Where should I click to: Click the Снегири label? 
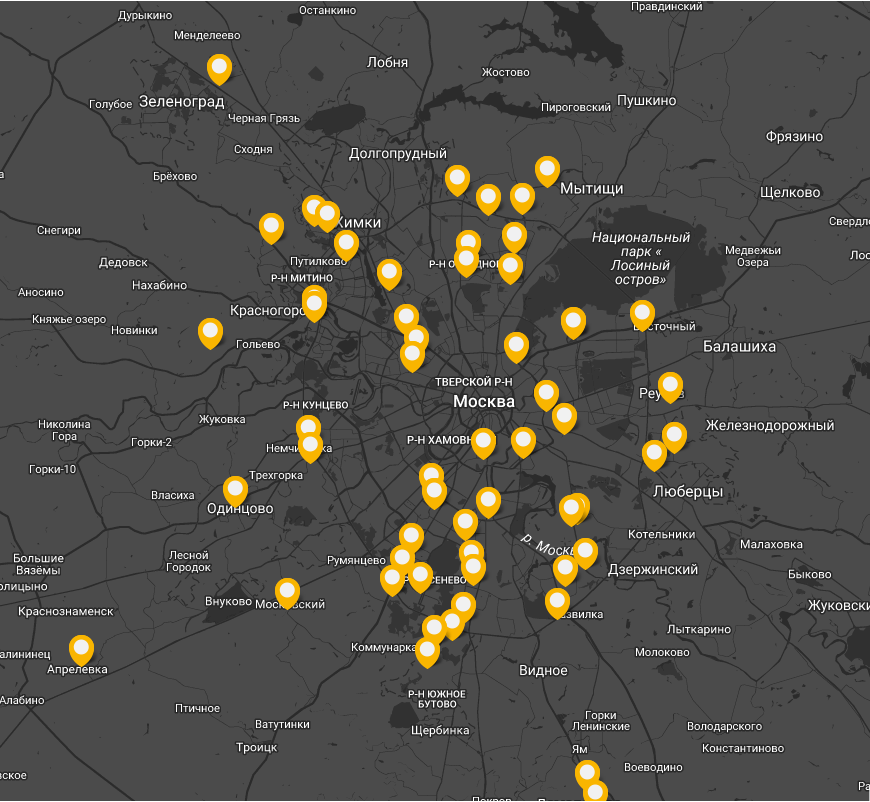[x=59, y=230]
